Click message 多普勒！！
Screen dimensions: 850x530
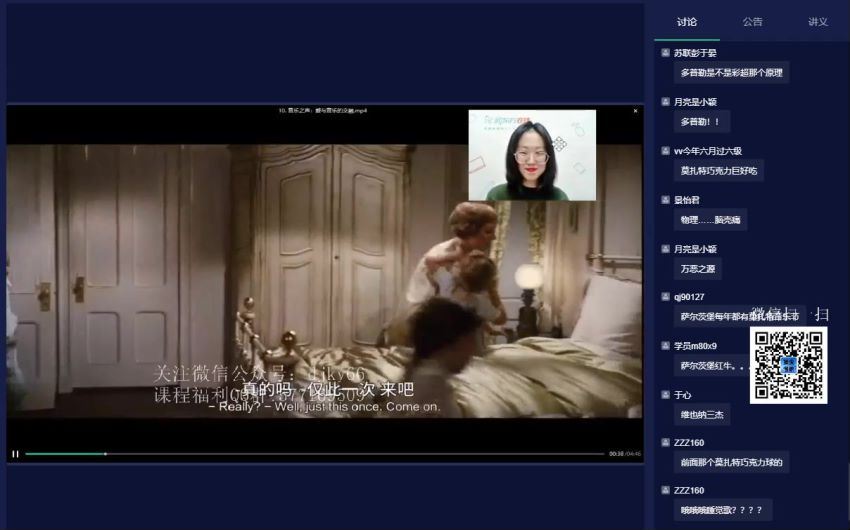pyautogui.click(x=701, y=122)
